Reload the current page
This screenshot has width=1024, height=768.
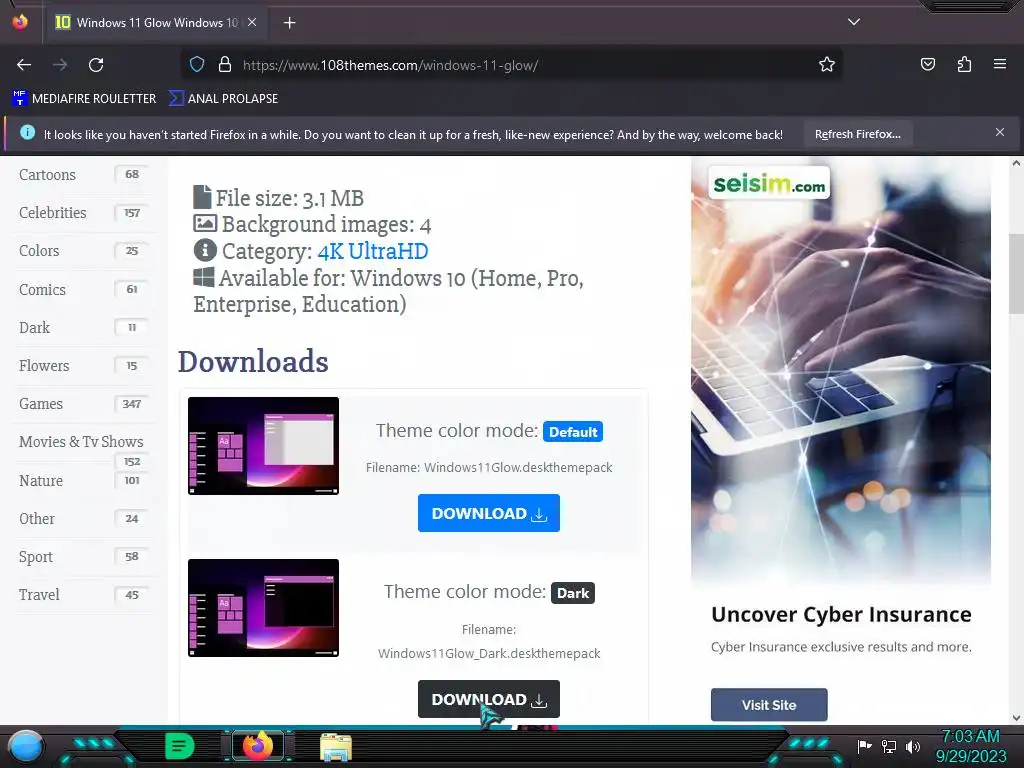(96, 65)
